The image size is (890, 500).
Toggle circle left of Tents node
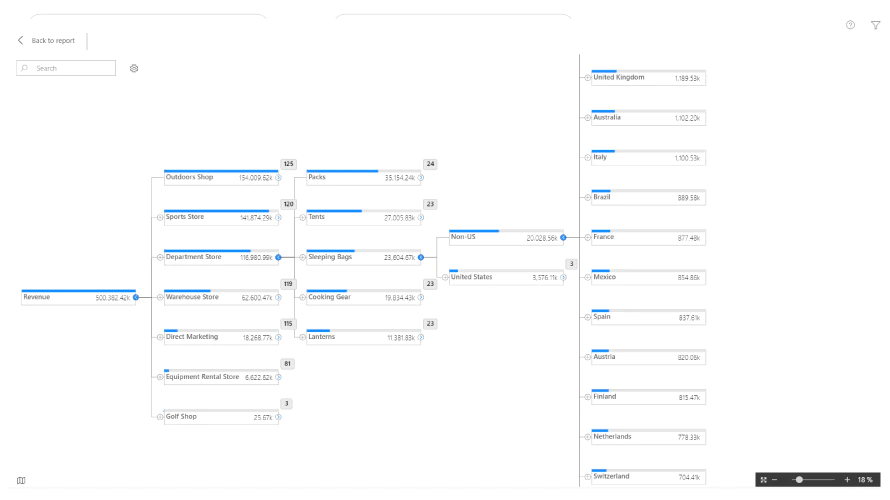(x=303, y=217)
